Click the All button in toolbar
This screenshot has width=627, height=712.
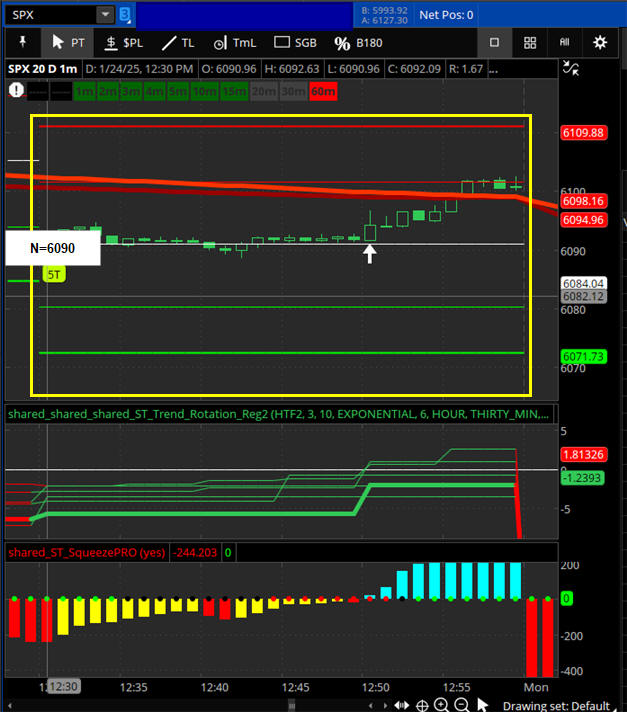[564, 43]
